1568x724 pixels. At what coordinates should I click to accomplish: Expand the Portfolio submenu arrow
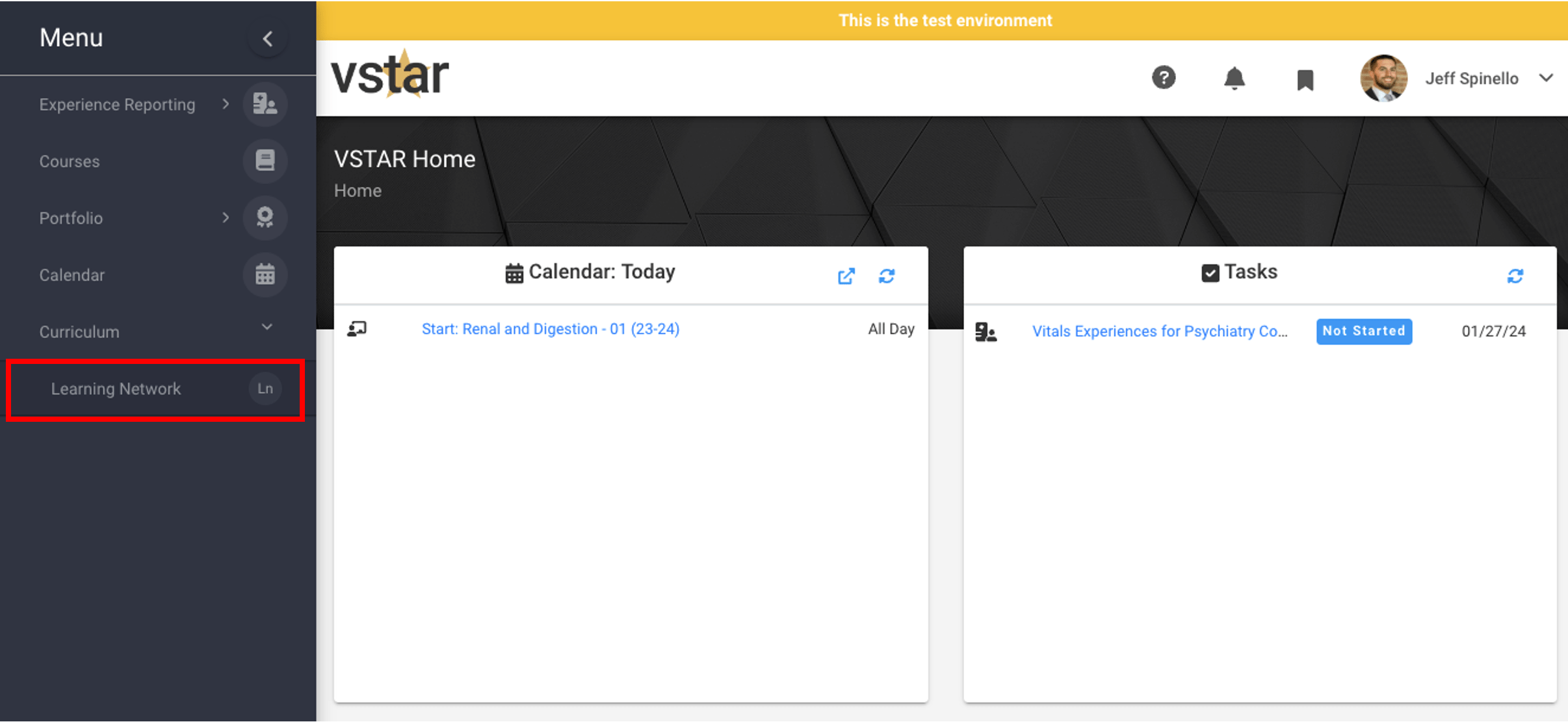tap(226, 218)
